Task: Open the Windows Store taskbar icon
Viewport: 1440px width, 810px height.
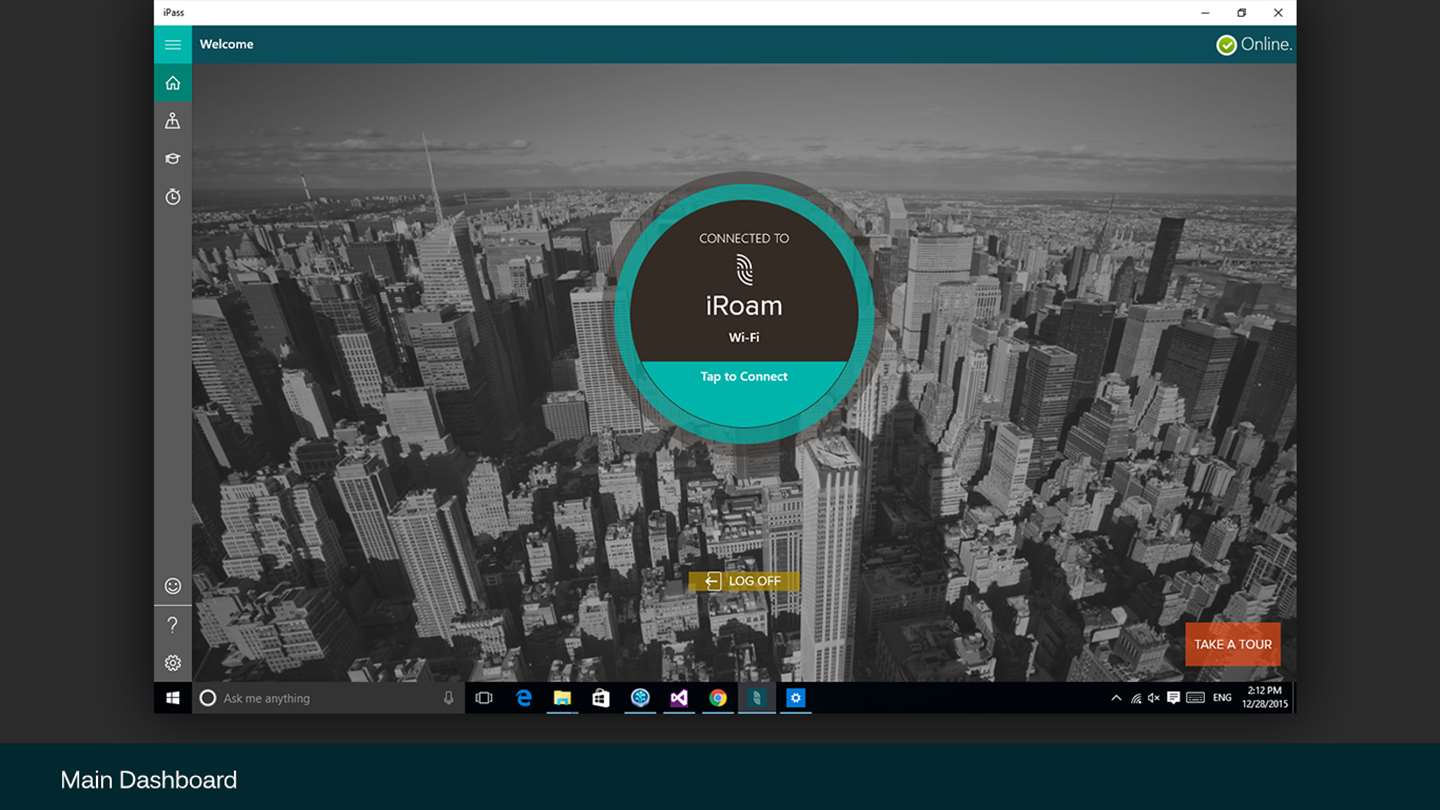Action: pyautogui.click(x=601, y=698)
